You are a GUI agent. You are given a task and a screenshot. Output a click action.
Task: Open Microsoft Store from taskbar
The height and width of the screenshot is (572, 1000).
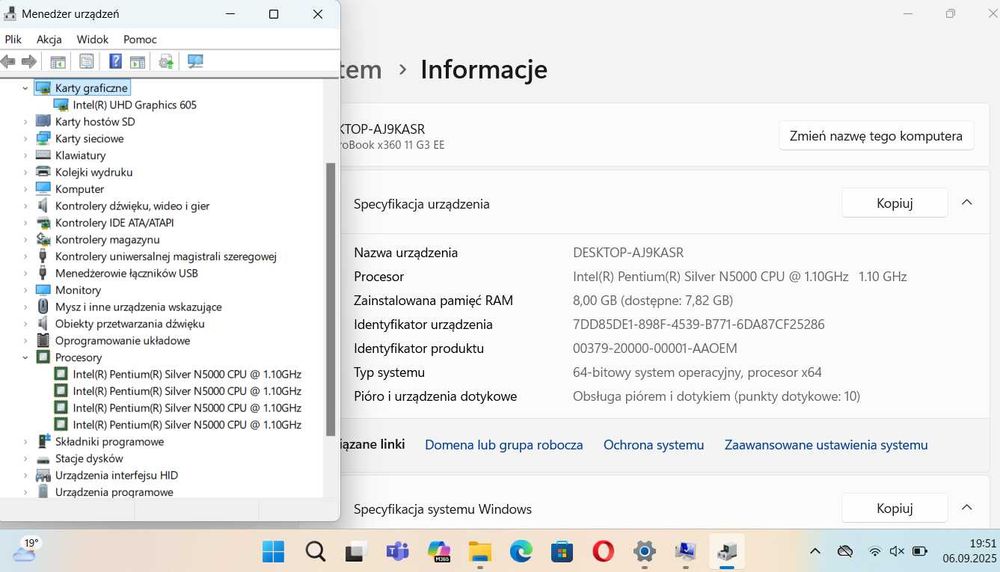pyautogui.click(x=562, y=552)
